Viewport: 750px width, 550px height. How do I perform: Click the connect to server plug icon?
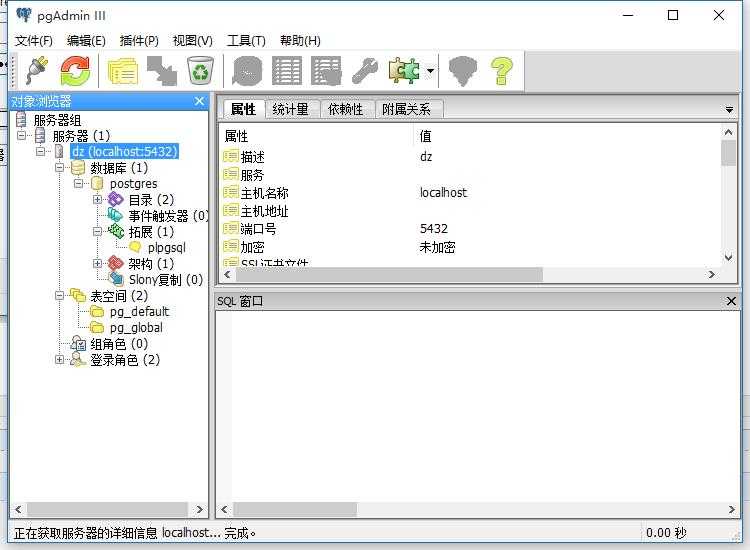(x=38, y=71)
